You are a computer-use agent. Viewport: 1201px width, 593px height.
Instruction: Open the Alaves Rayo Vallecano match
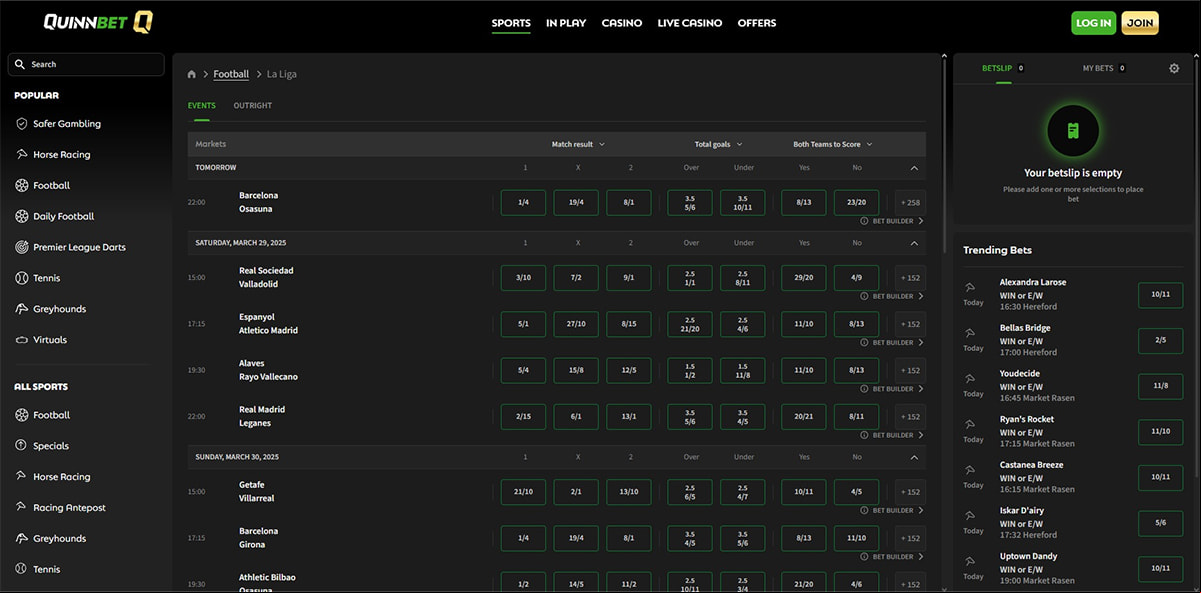[x=268, y=370]
